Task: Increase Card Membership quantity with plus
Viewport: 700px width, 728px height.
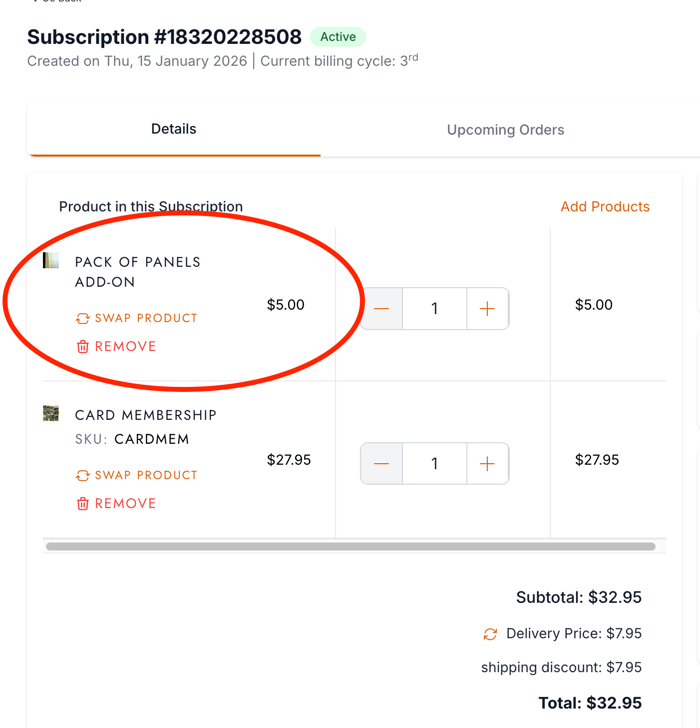Action: [x=487, y=464]
